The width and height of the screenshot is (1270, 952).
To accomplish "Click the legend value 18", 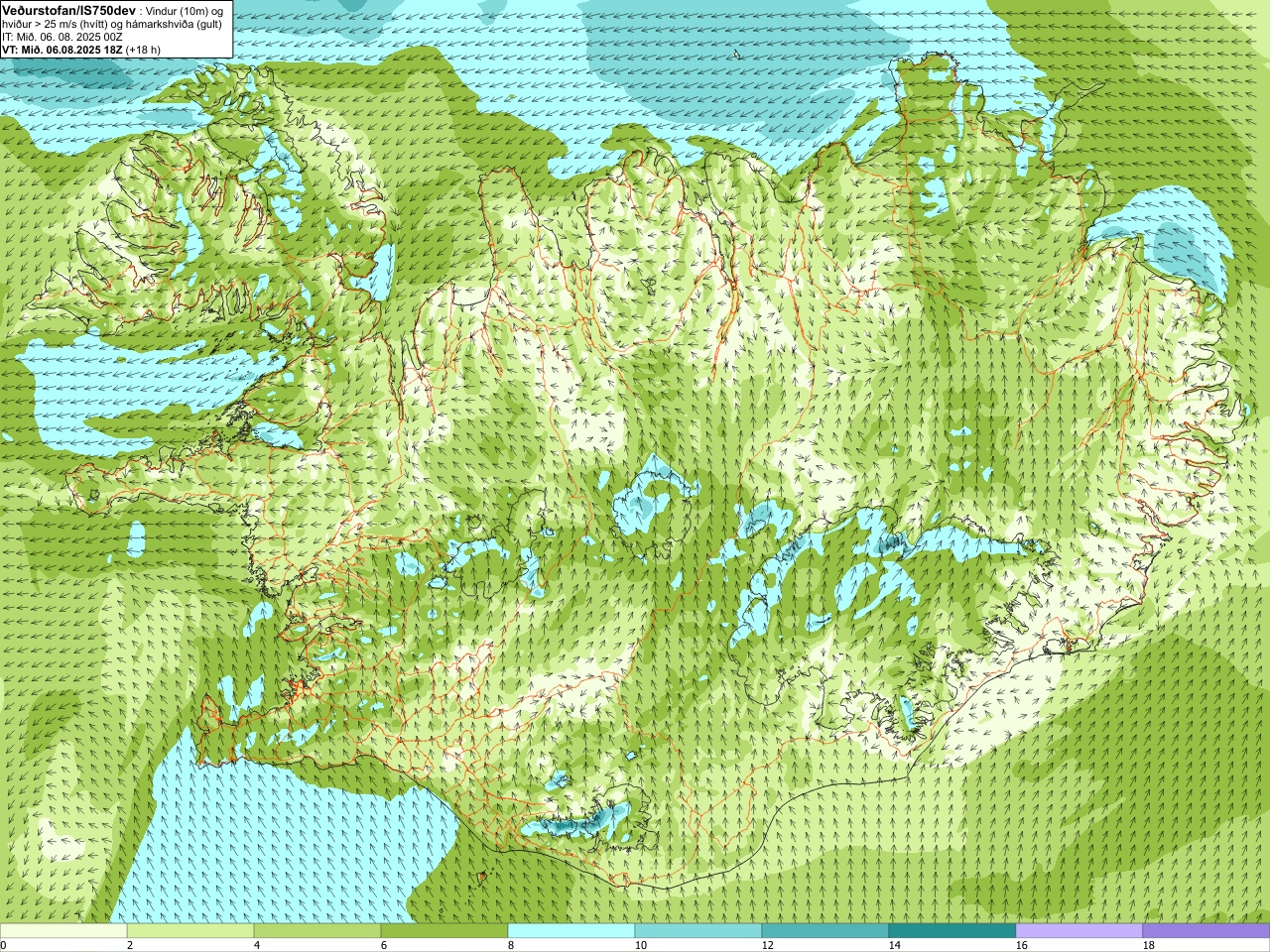I will (1148, 945).
